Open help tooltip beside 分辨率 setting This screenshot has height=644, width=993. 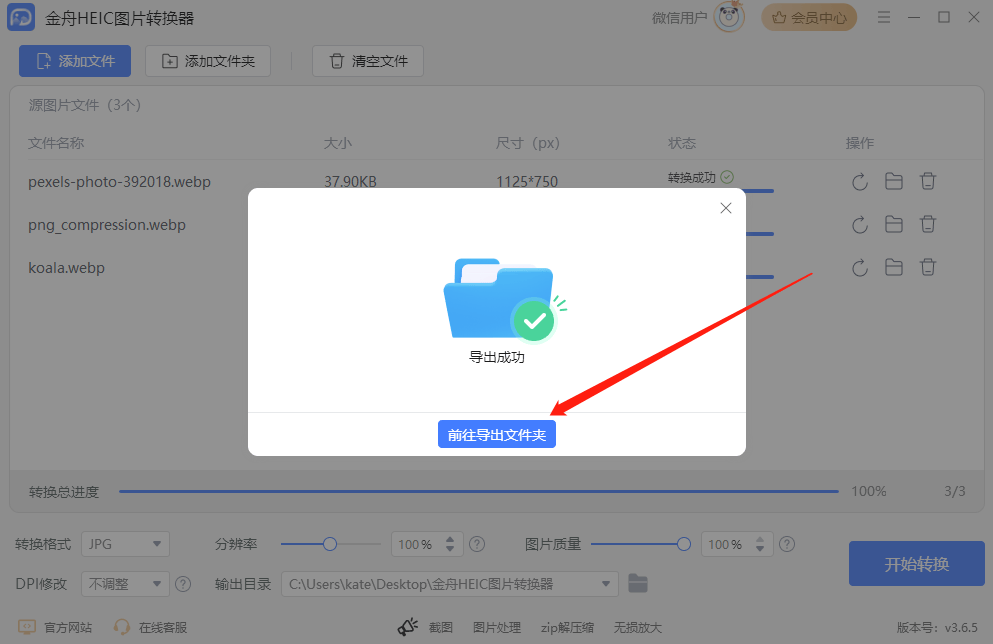click(477, 544)
